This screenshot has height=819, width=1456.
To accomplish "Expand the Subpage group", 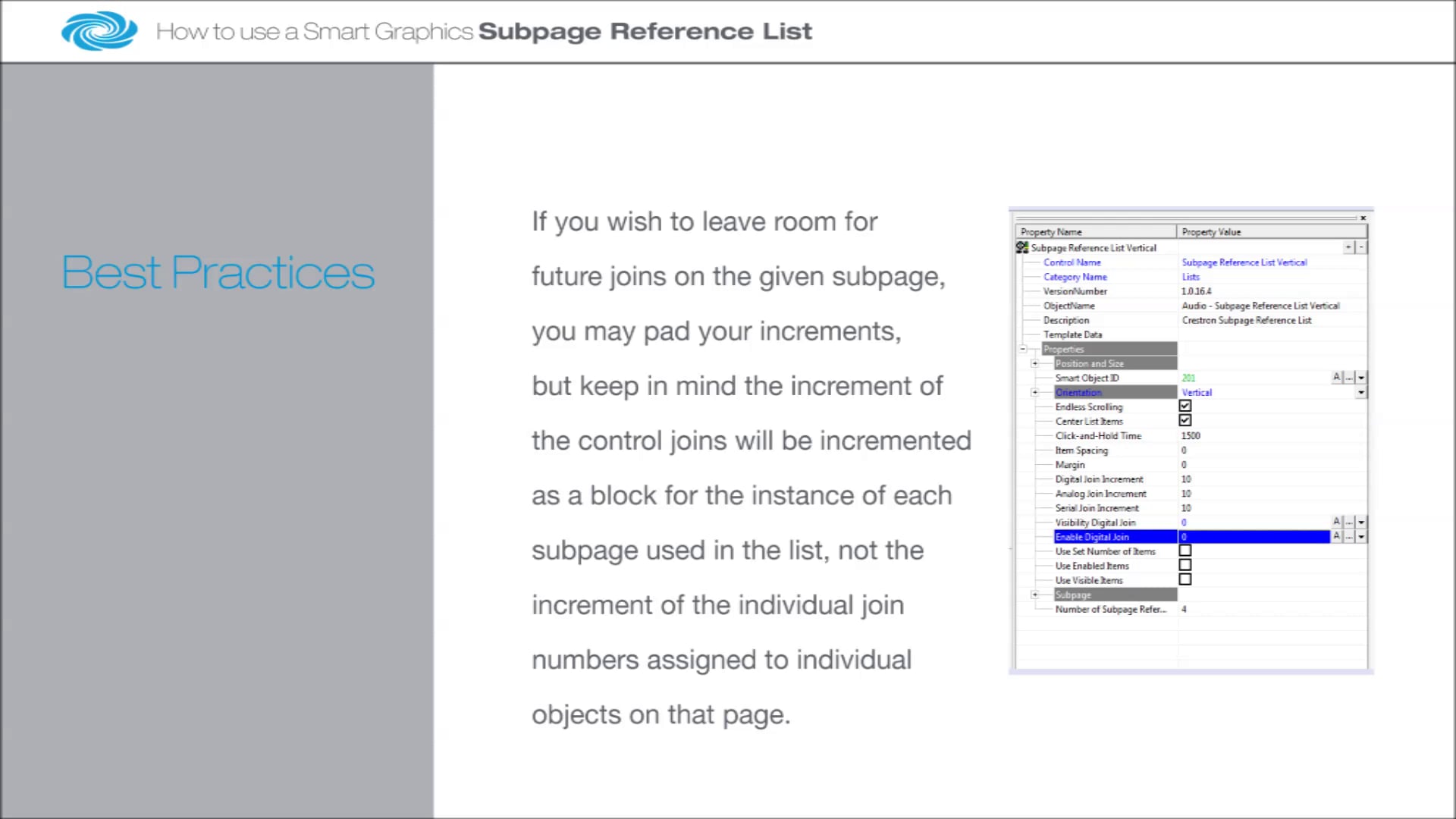I will click(x=1035, y=595).
